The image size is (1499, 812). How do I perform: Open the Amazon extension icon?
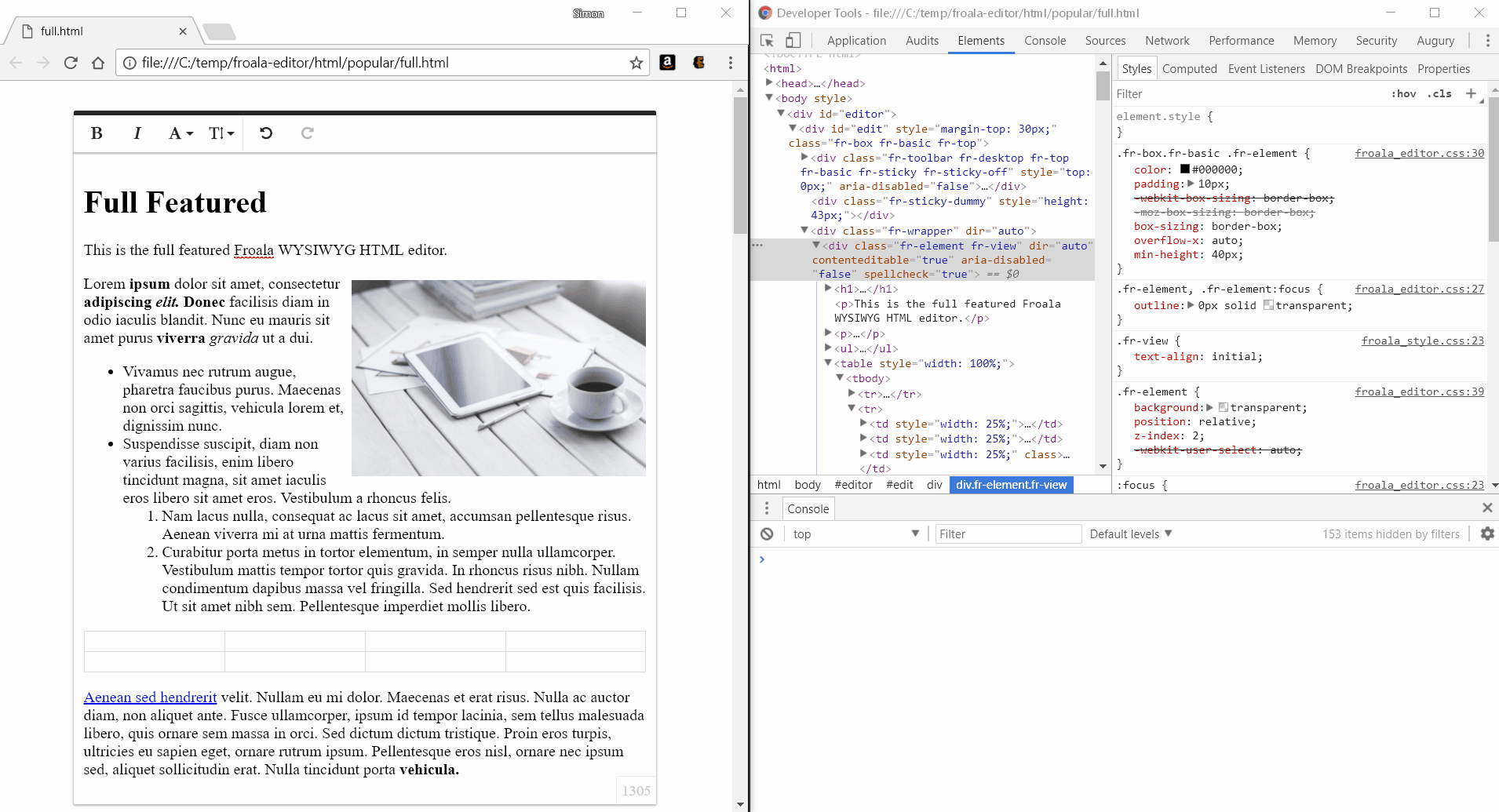(x=667, y=63)
